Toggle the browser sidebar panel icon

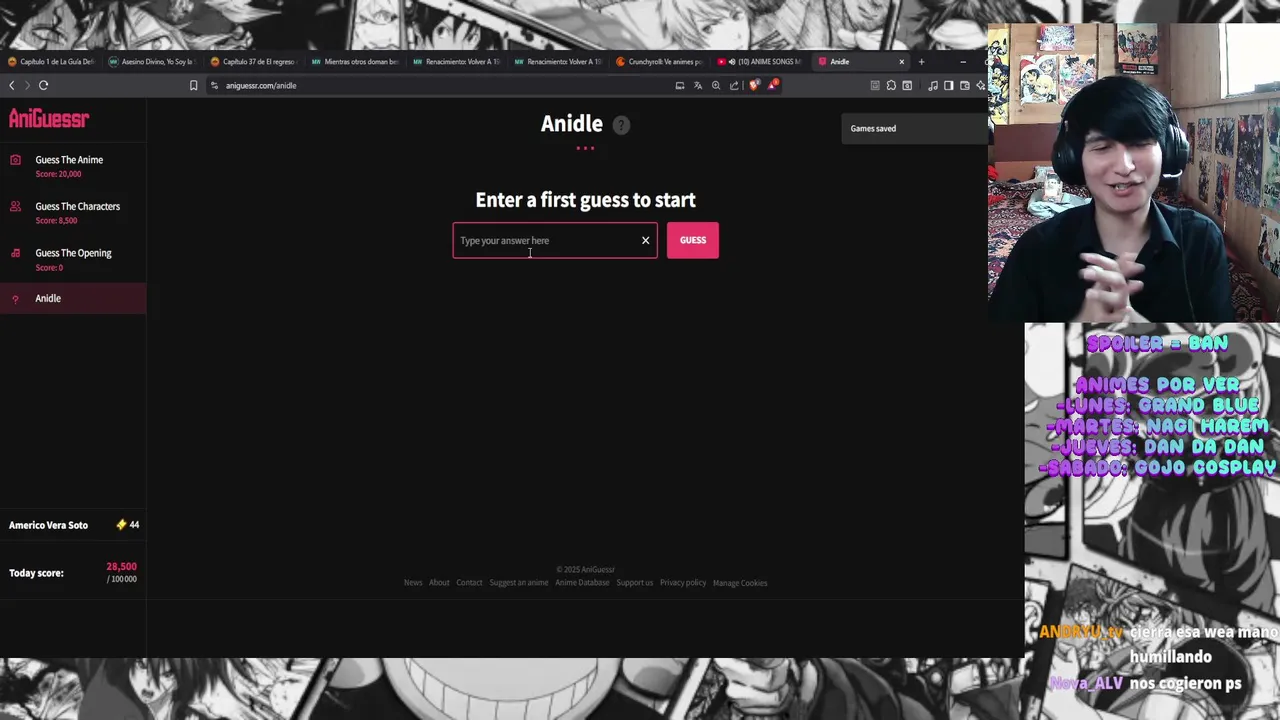pyautogui.click(x=949, y=85)
